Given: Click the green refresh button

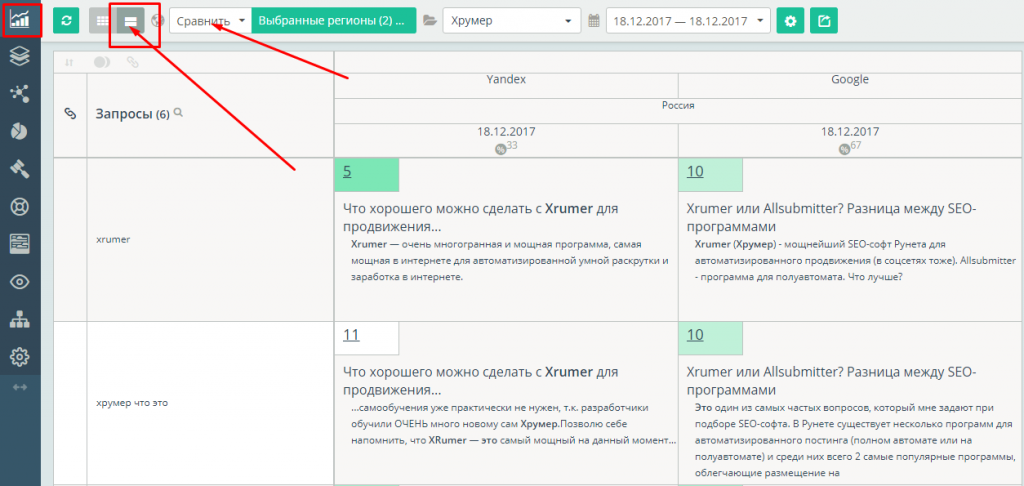Looking at the screenshot, I should (66, 20).
